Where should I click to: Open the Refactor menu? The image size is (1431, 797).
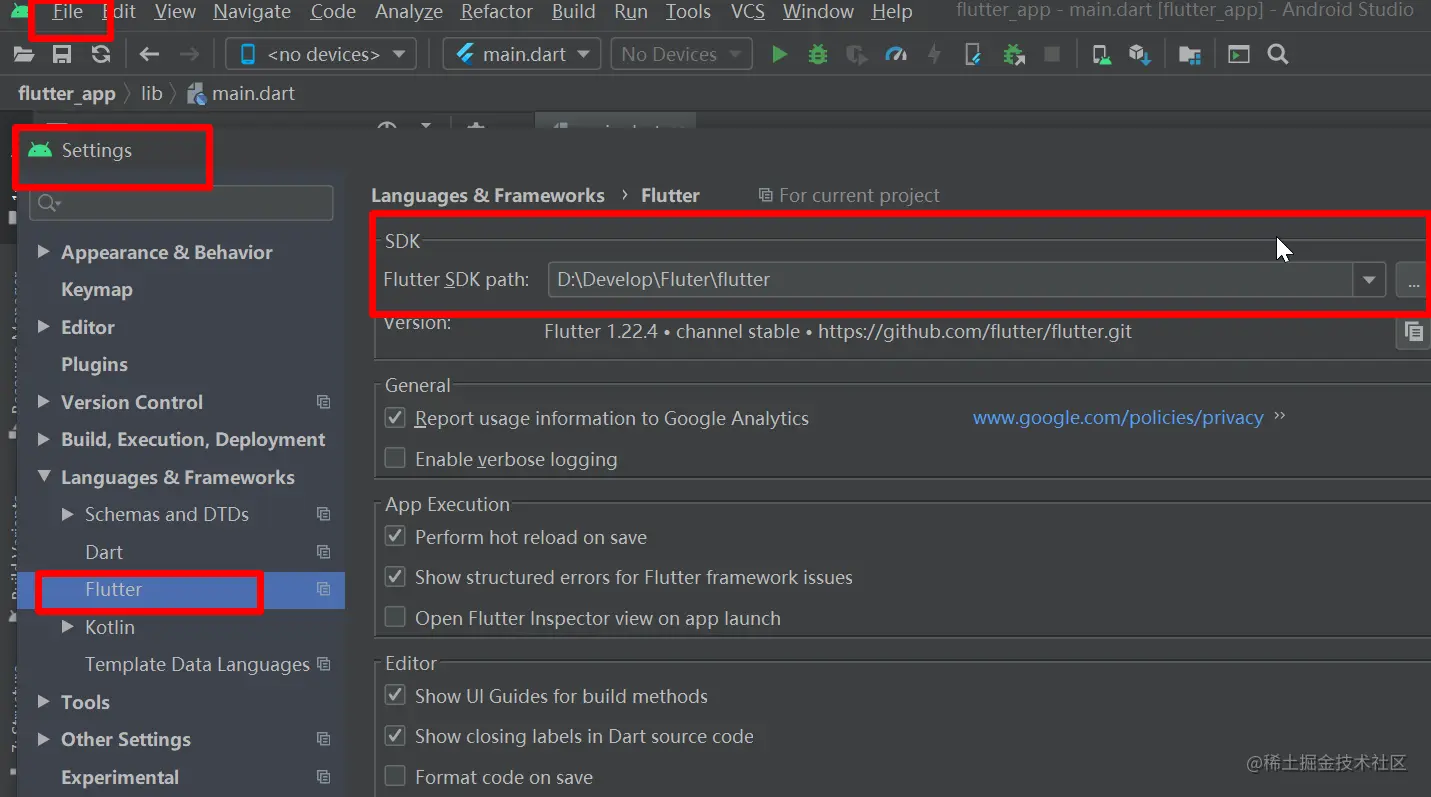[x=496, y=12]
